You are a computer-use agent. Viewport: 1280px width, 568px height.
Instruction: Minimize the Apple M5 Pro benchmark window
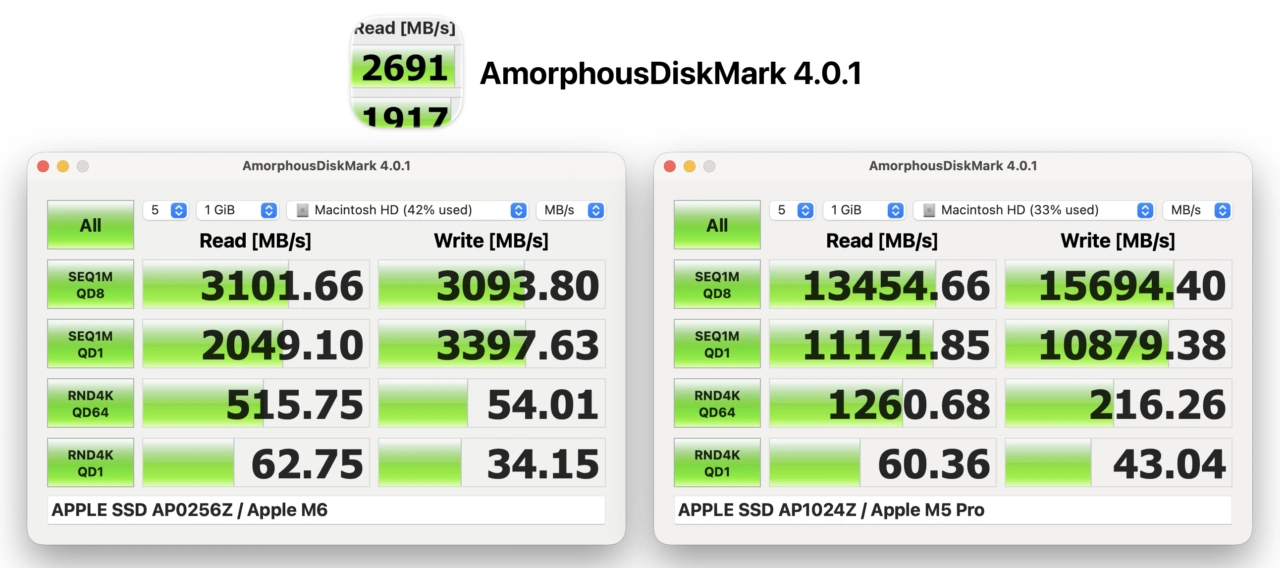pos(690,166)
